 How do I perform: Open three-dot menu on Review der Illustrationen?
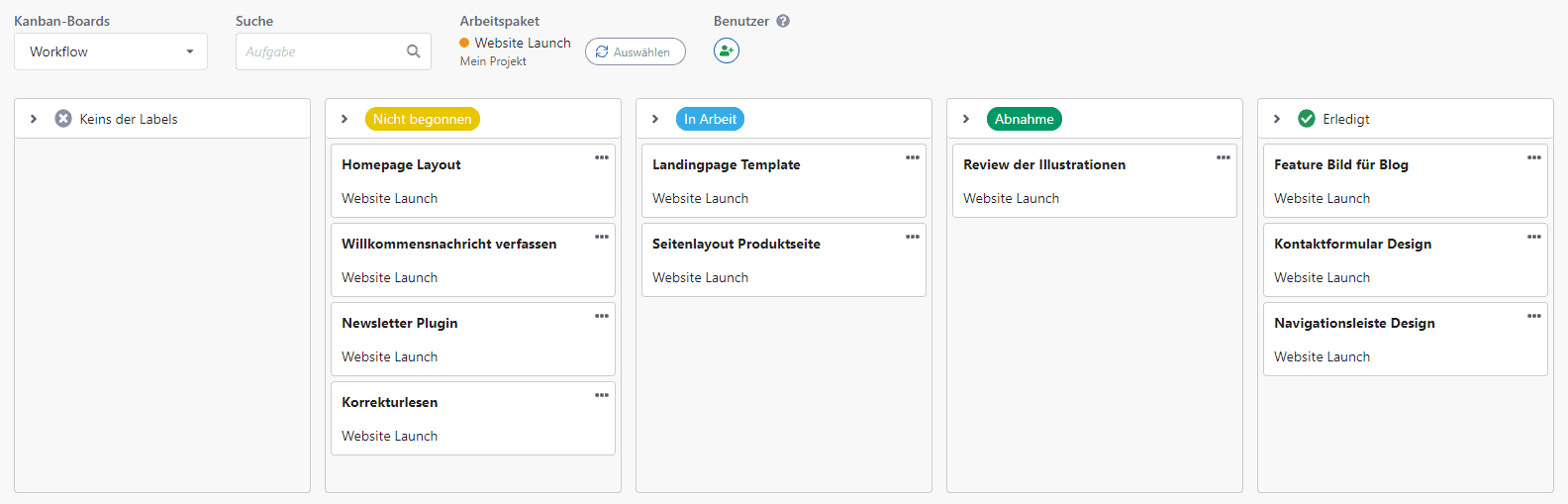coord(1224,157)
